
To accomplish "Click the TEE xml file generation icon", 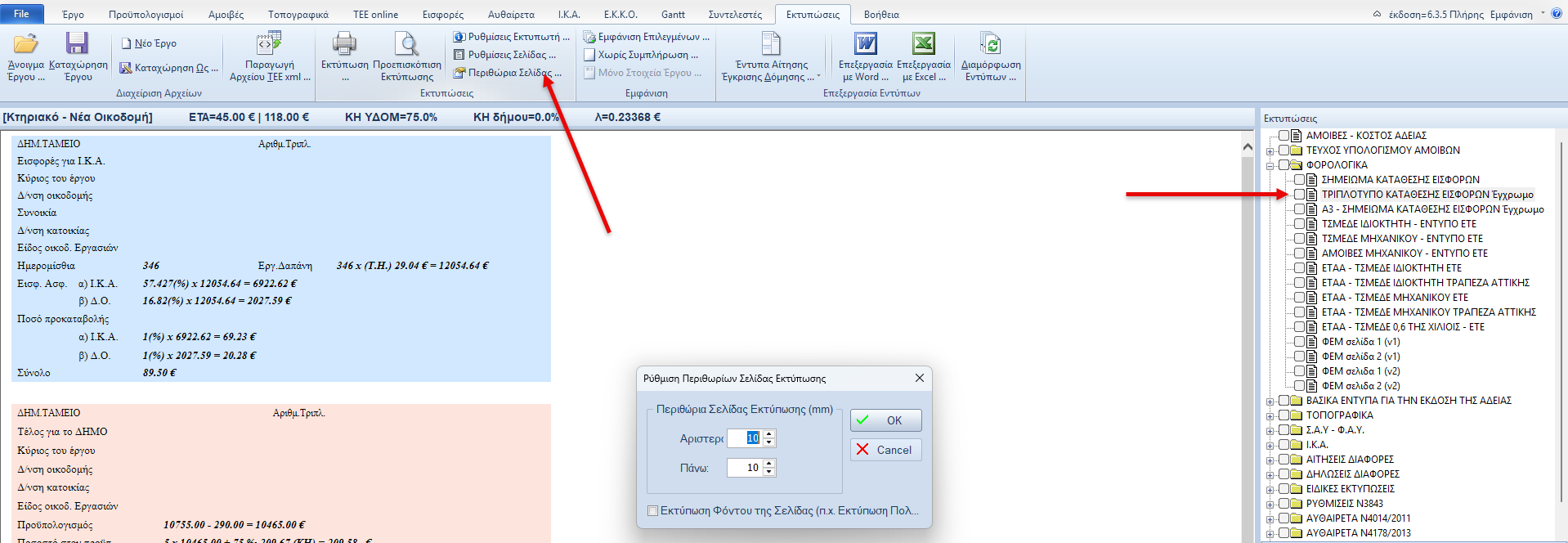I will click(269, 44).
